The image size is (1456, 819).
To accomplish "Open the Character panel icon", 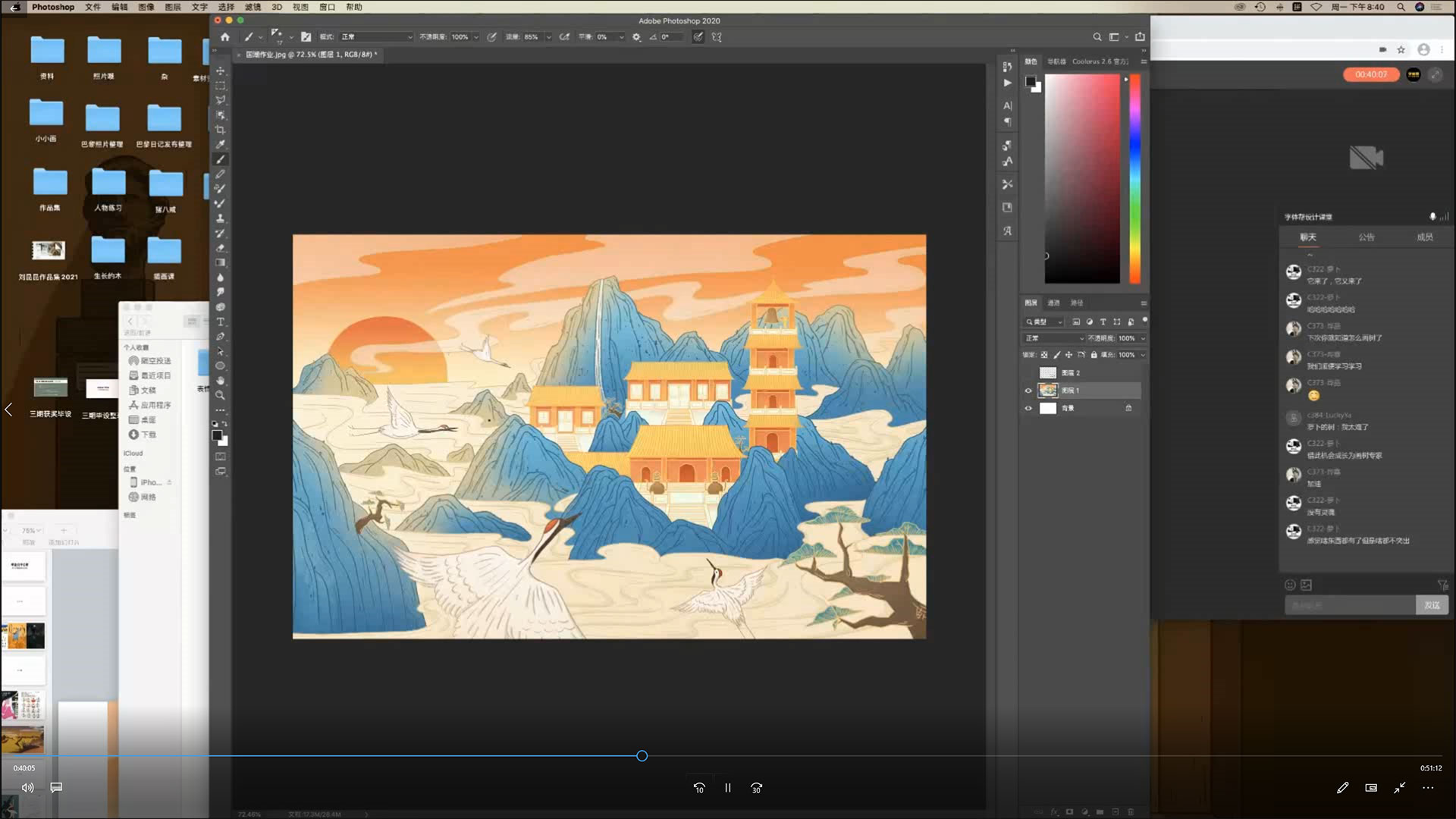I will coord(1007,106).
